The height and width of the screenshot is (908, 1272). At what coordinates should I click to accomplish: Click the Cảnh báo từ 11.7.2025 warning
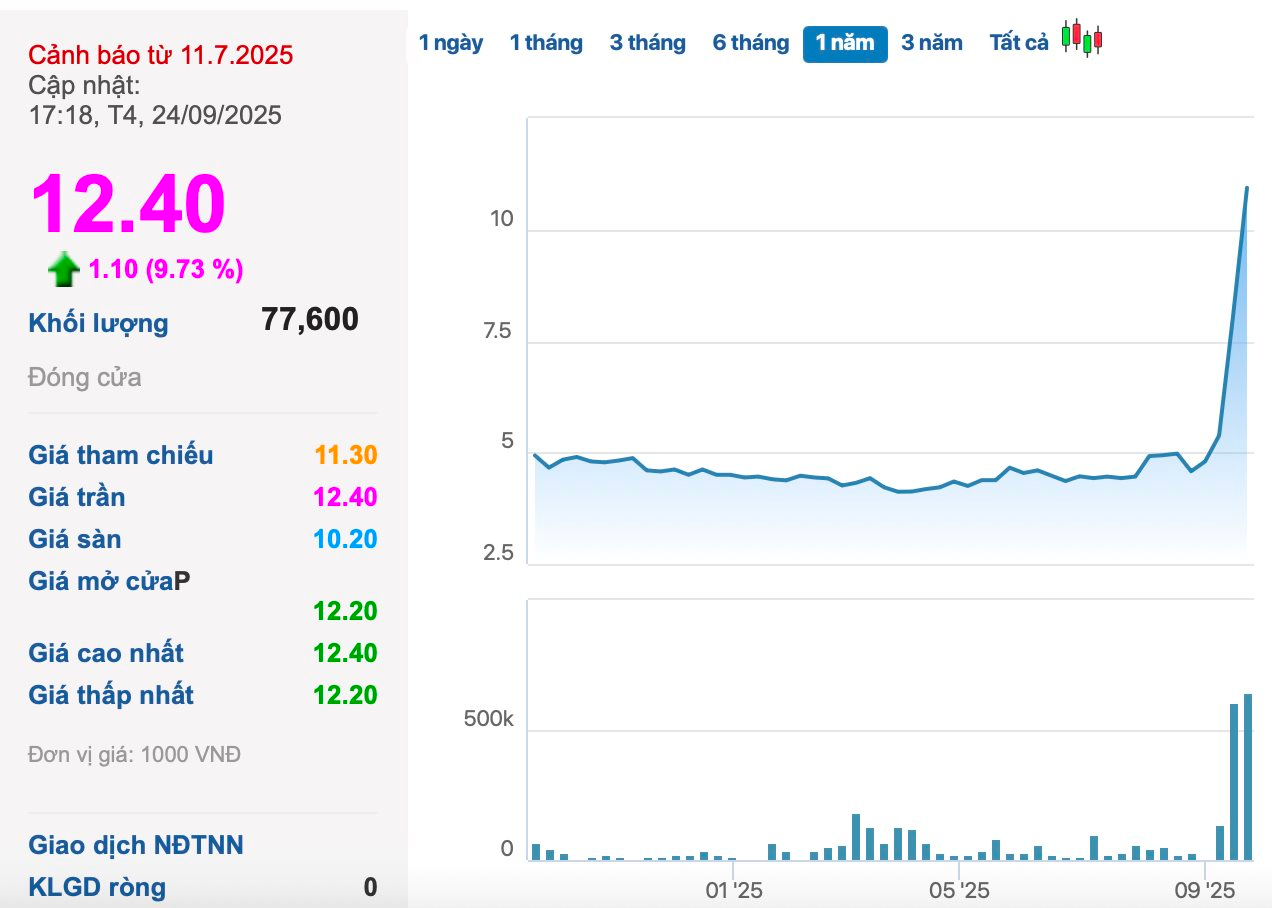click(161, 55)
